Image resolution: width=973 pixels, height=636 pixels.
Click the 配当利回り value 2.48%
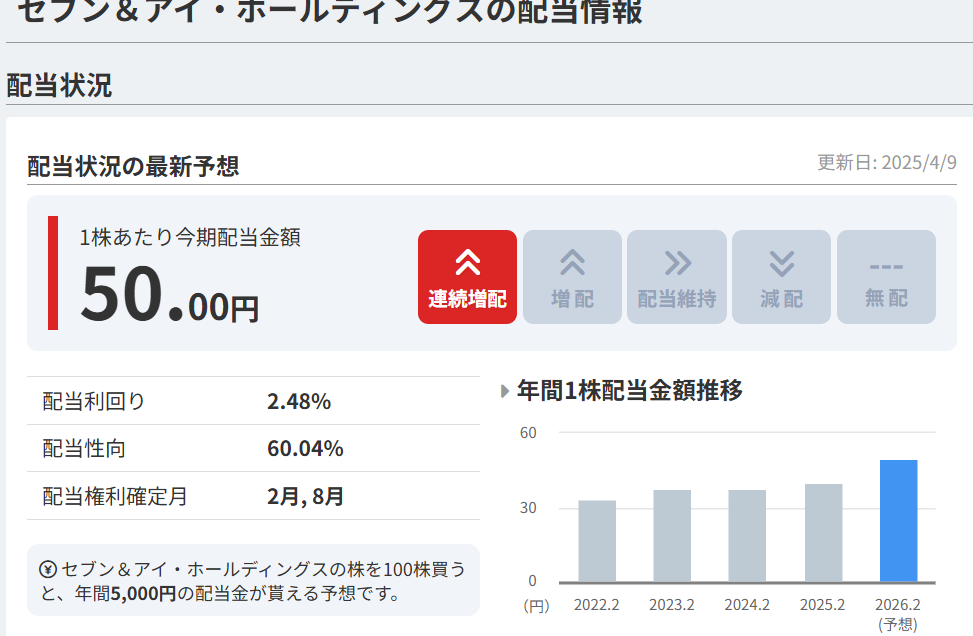(299, 401)
